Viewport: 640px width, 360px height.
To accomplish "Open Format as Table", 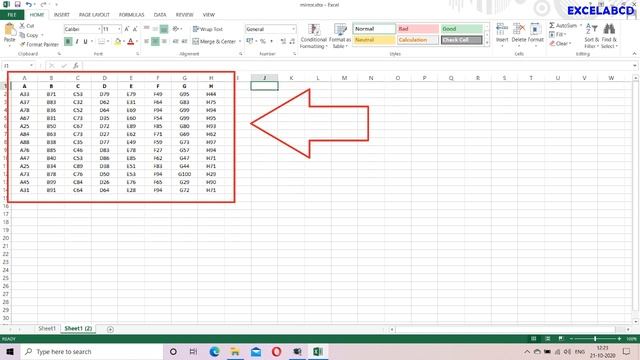I will pos(340,36).
